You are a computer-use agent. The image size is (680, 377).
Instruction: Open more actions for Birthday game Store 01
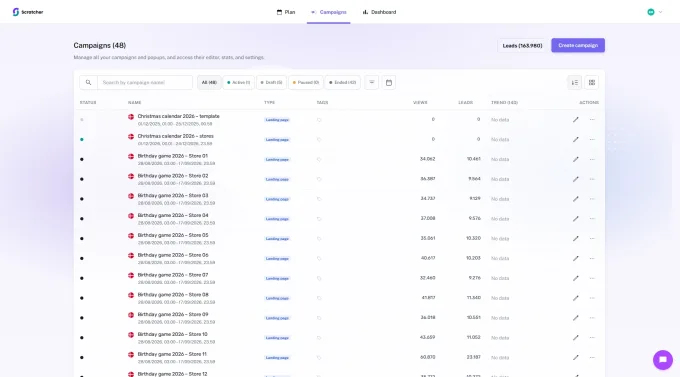coord(592,159)
